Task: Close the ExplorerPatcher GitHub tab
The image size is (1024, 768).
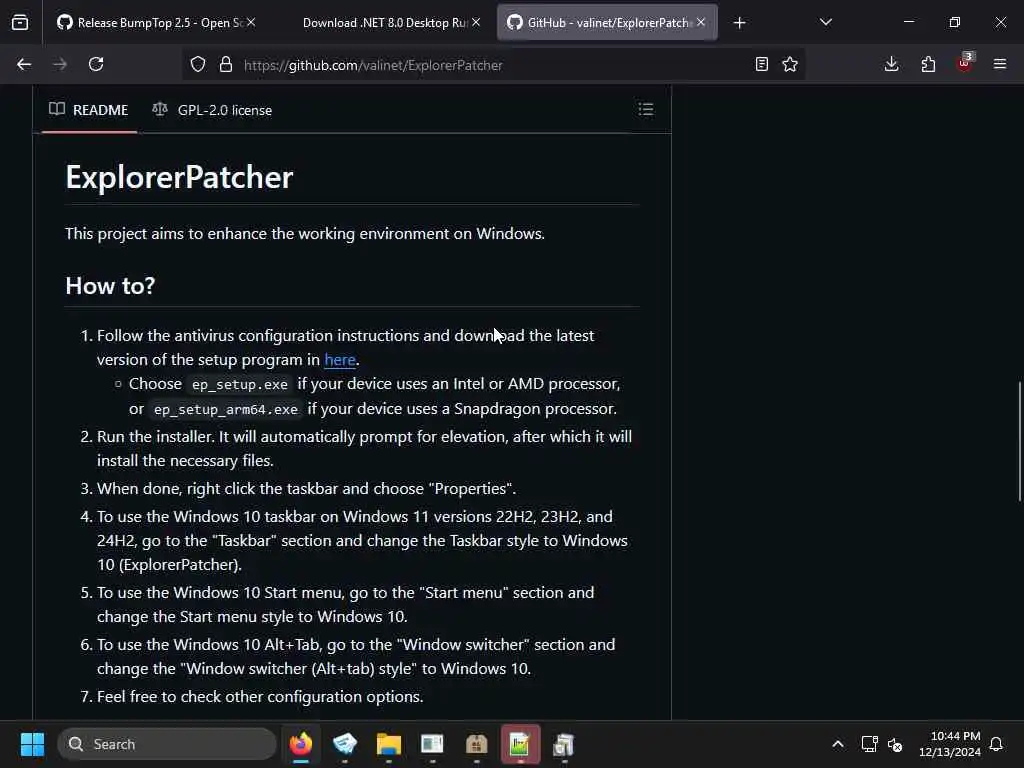Action: [701, 22]
